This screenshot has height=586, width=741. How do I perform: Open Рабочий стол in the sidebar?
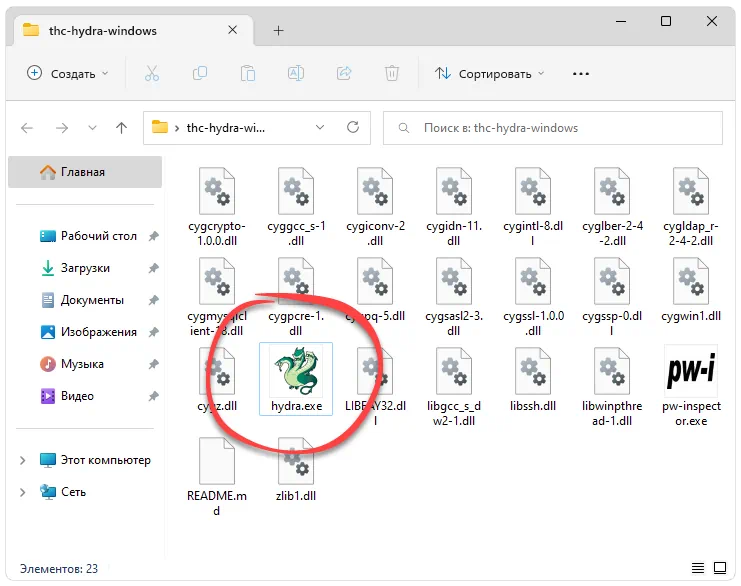click(x=99, y=236)
